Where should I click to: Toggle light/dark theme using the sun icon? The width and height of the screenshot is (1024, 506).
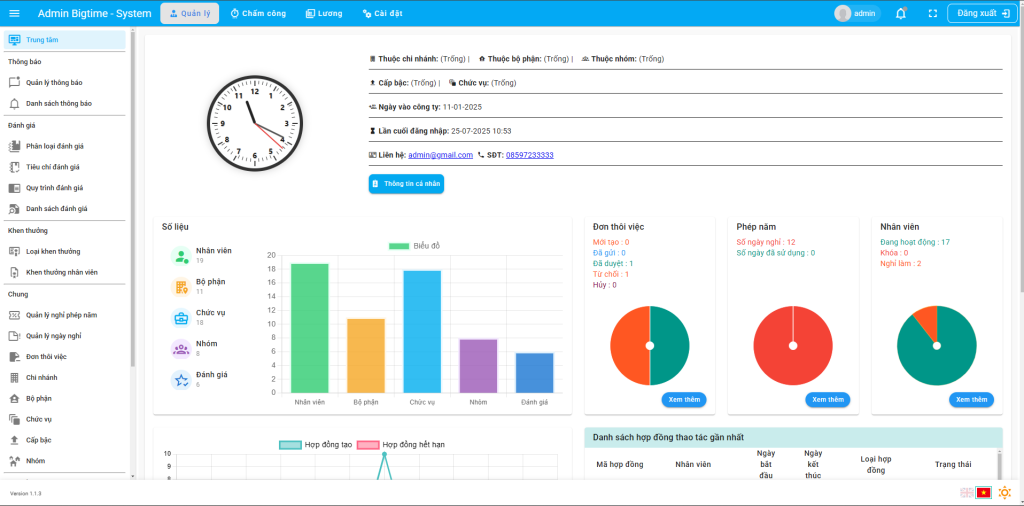pos(1004,492)
